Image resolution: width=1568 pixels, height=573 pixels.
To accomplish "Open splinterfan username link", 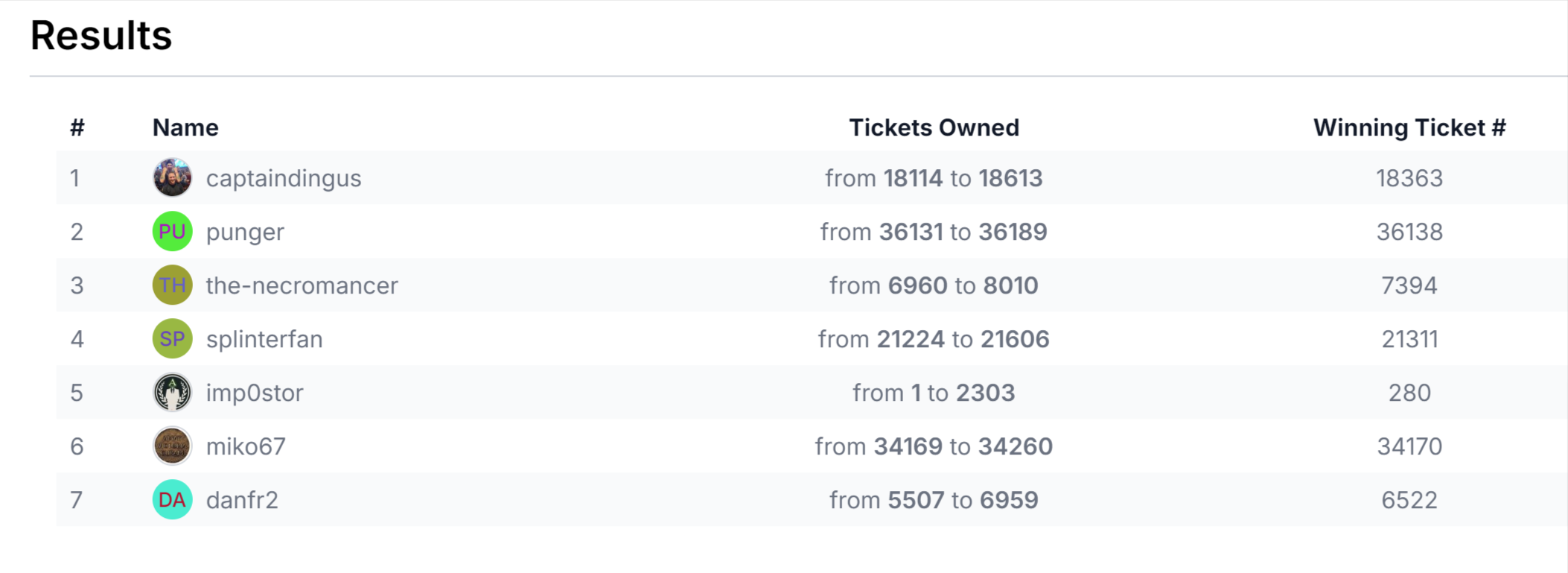I will click(264, 340).
